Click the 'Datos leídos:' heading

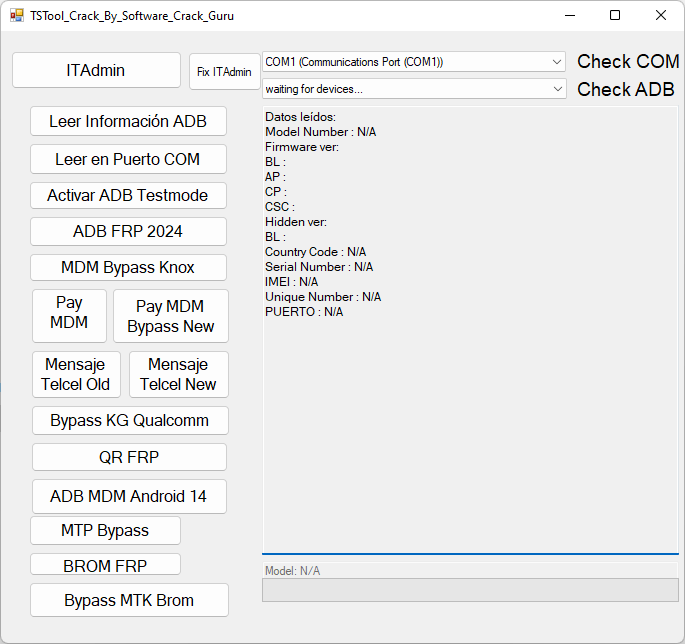point(301,117)
